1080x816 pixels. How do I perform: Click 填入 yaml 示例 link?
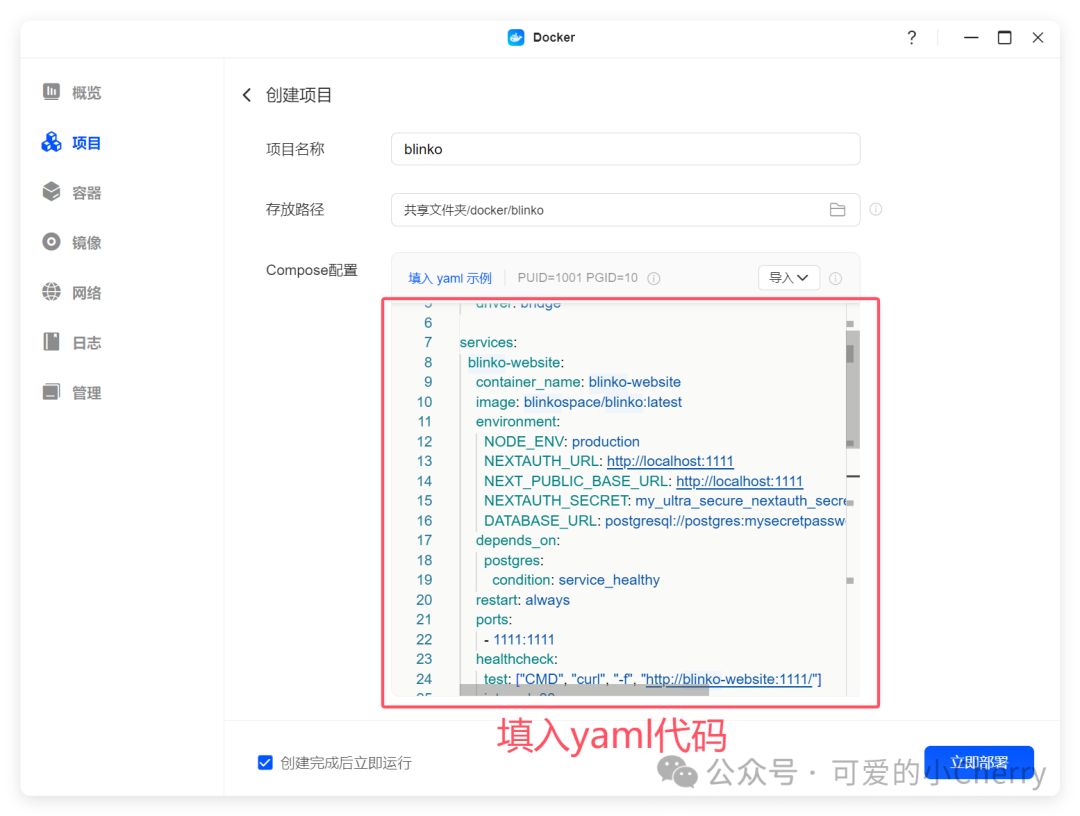pos(450,278)
